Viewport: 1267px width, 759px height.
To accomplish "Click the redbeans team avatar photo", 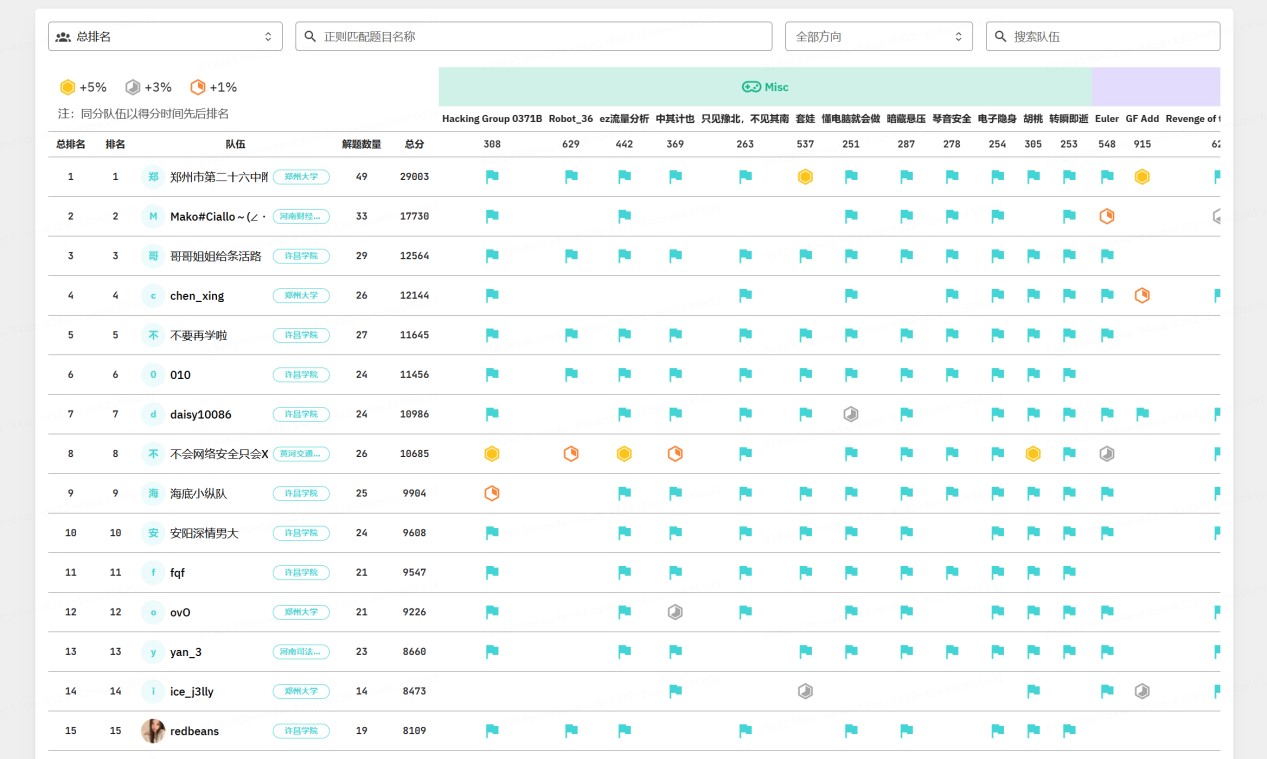I will tap(153, 731).
